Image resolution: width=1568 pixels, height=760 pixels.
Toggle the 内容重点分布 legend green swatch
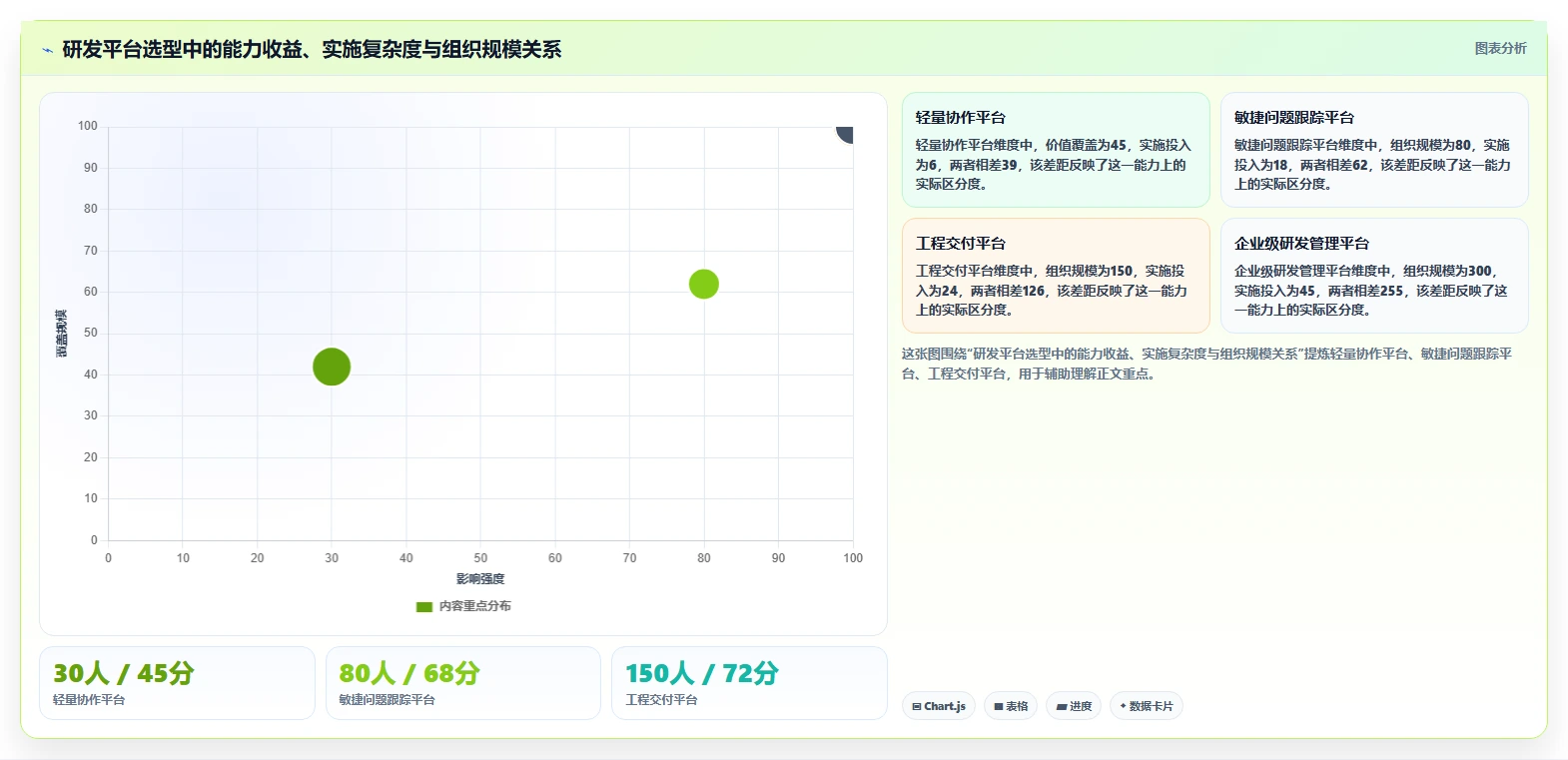(424, 606)
